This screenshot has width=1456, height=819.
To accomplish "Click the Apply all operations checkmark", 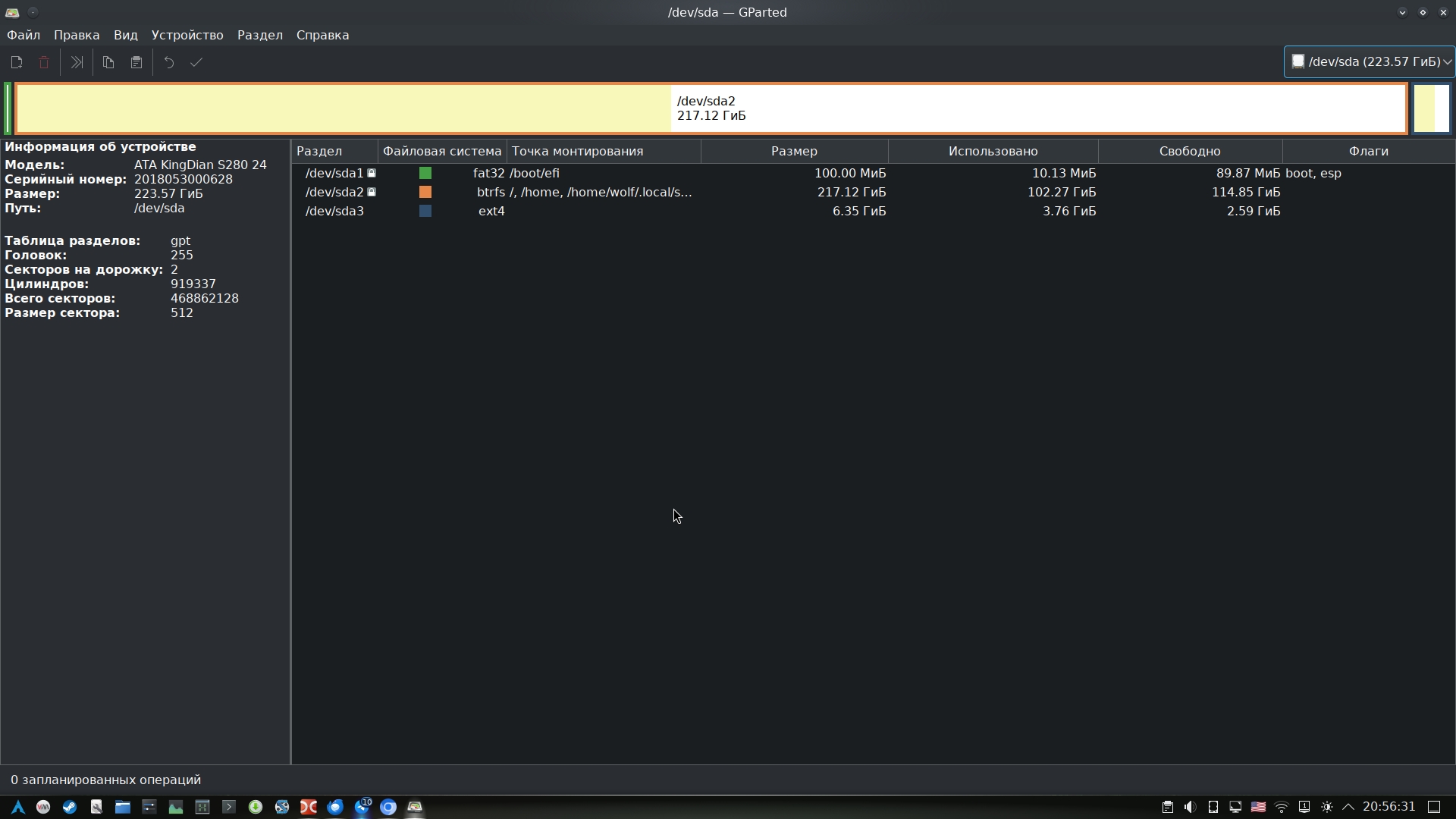I will (x=196, y=63).
